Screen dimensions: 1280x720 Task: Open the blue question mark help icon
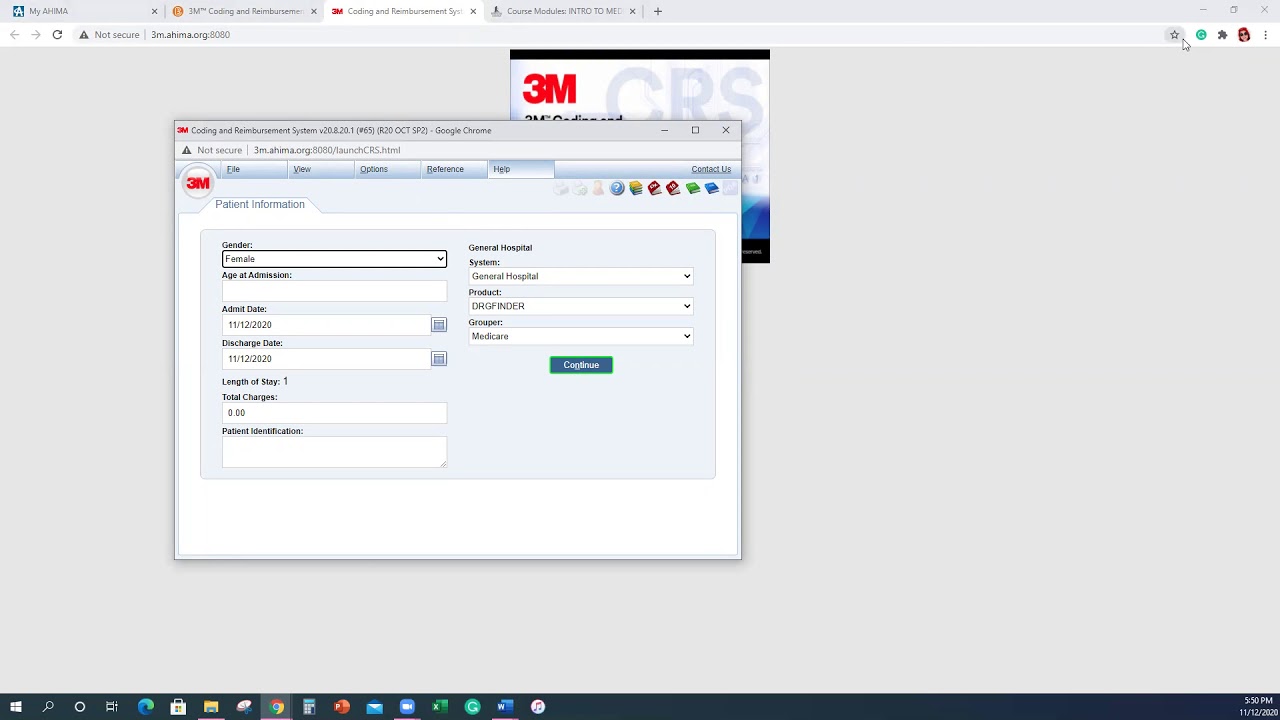click(617, 188)
